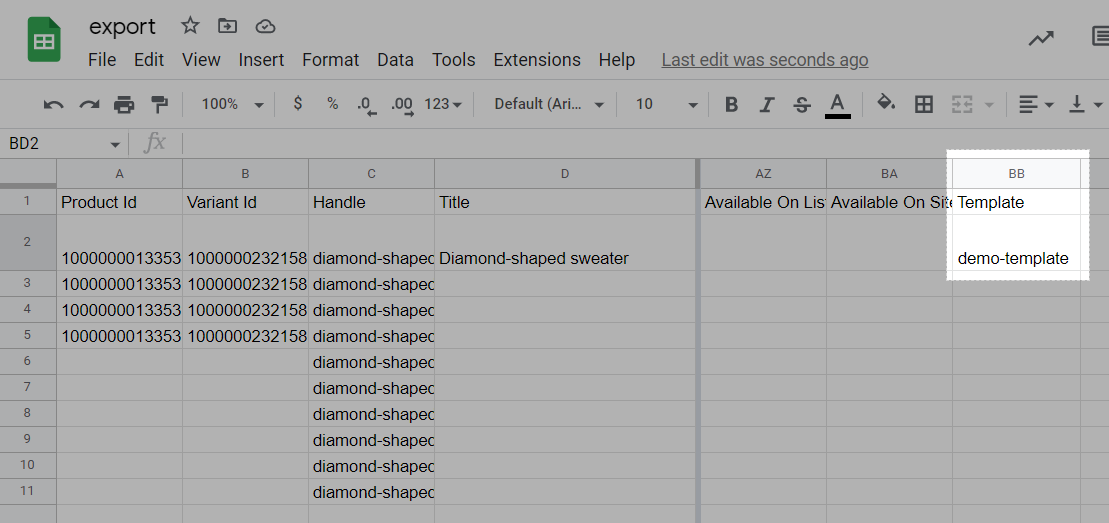Click the redo arrow icon
Viewport: 1109px width, 523px height.
(89, 105)
